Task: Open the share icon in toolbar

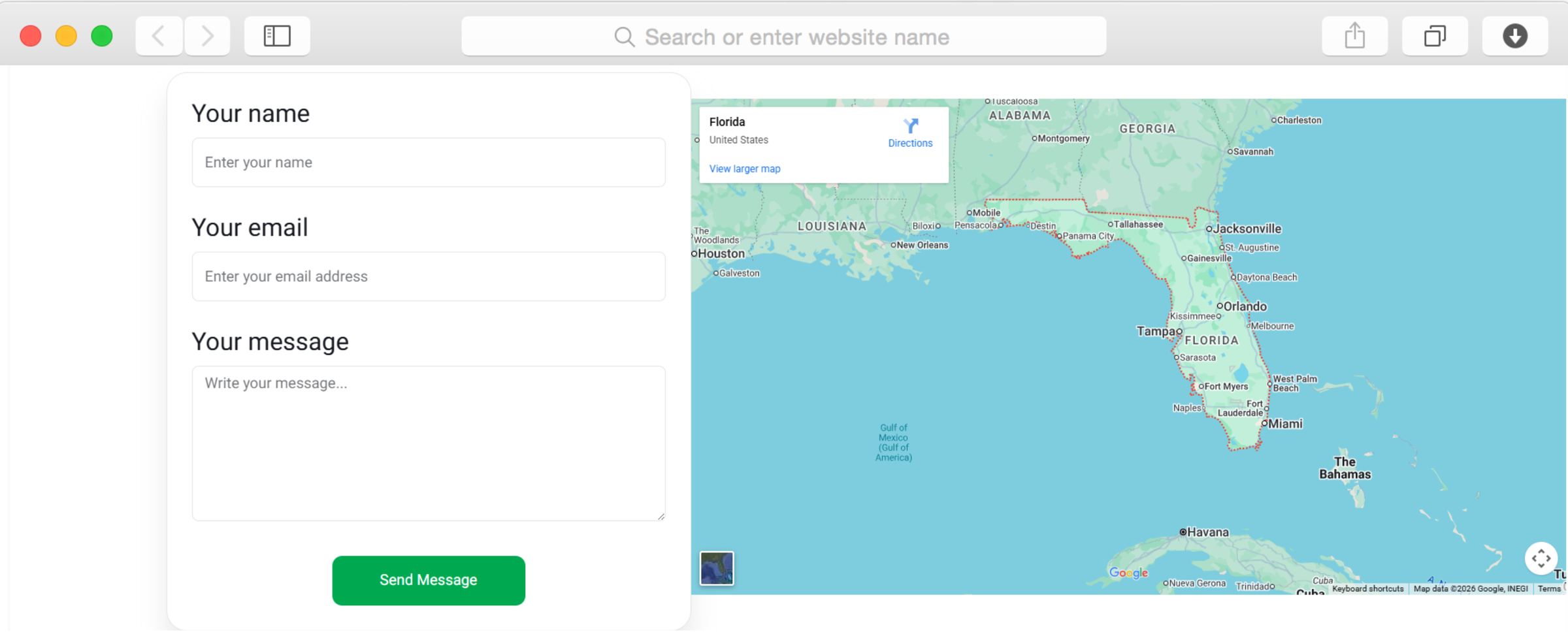Action: 1354,36
